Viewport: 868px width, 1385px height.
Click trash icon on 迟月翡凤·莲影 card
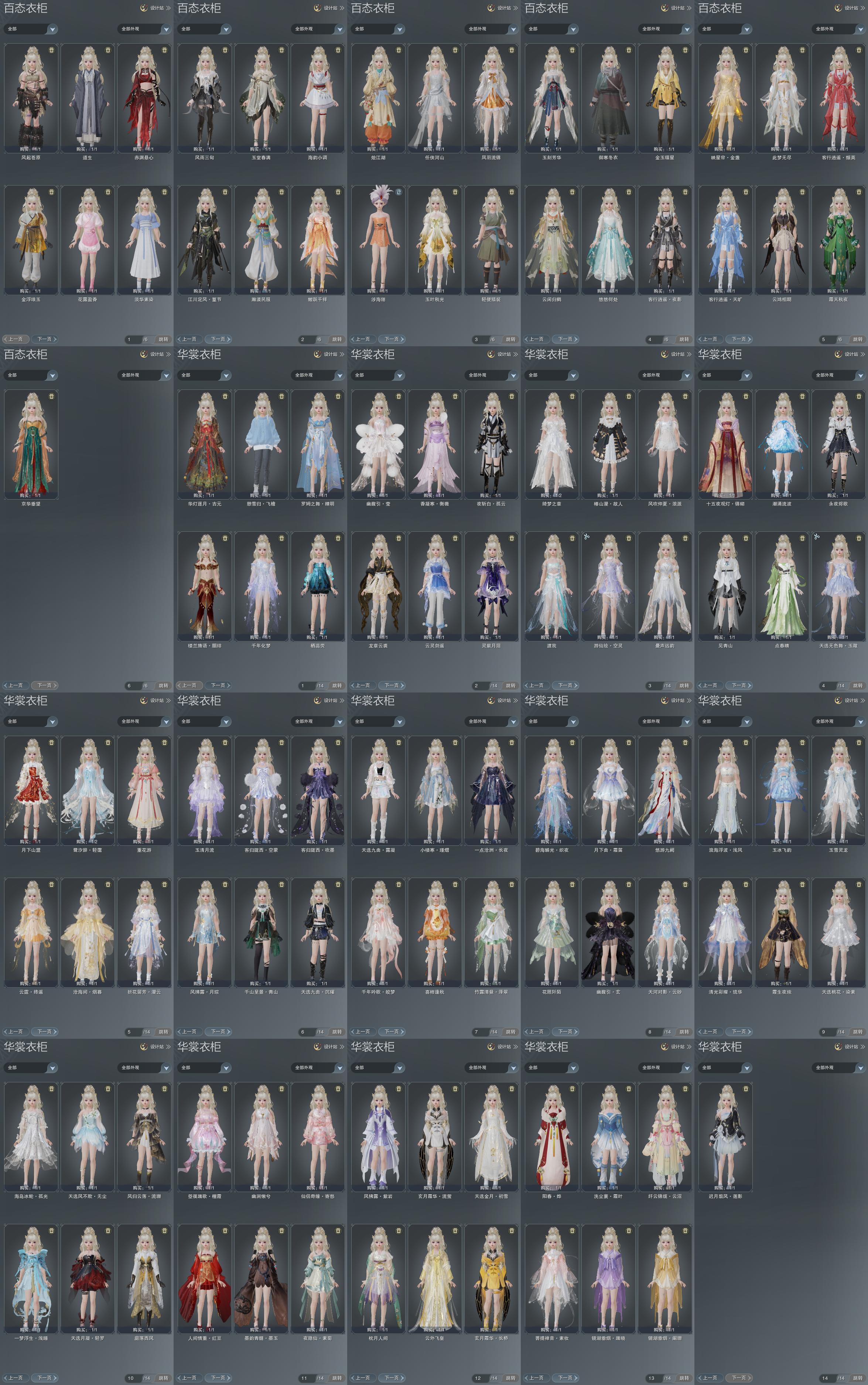pos(746,1089)
